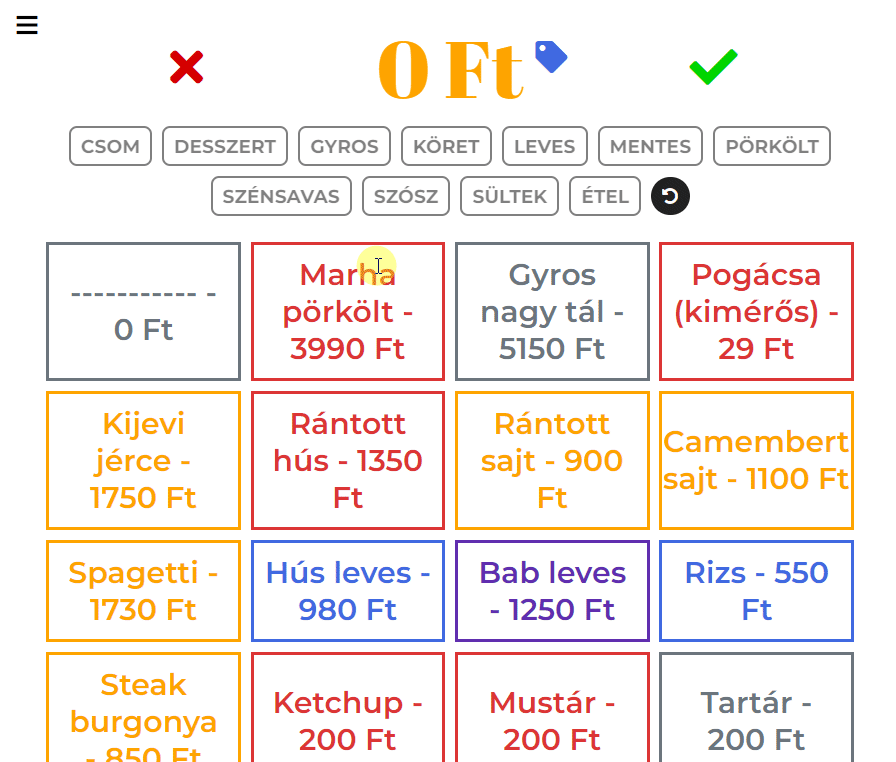Image resolution: width=896 pixels, height=762 pixels.
Task: Select the LEVES category filter
Action: pyautogui.click(x=545, y=146)
